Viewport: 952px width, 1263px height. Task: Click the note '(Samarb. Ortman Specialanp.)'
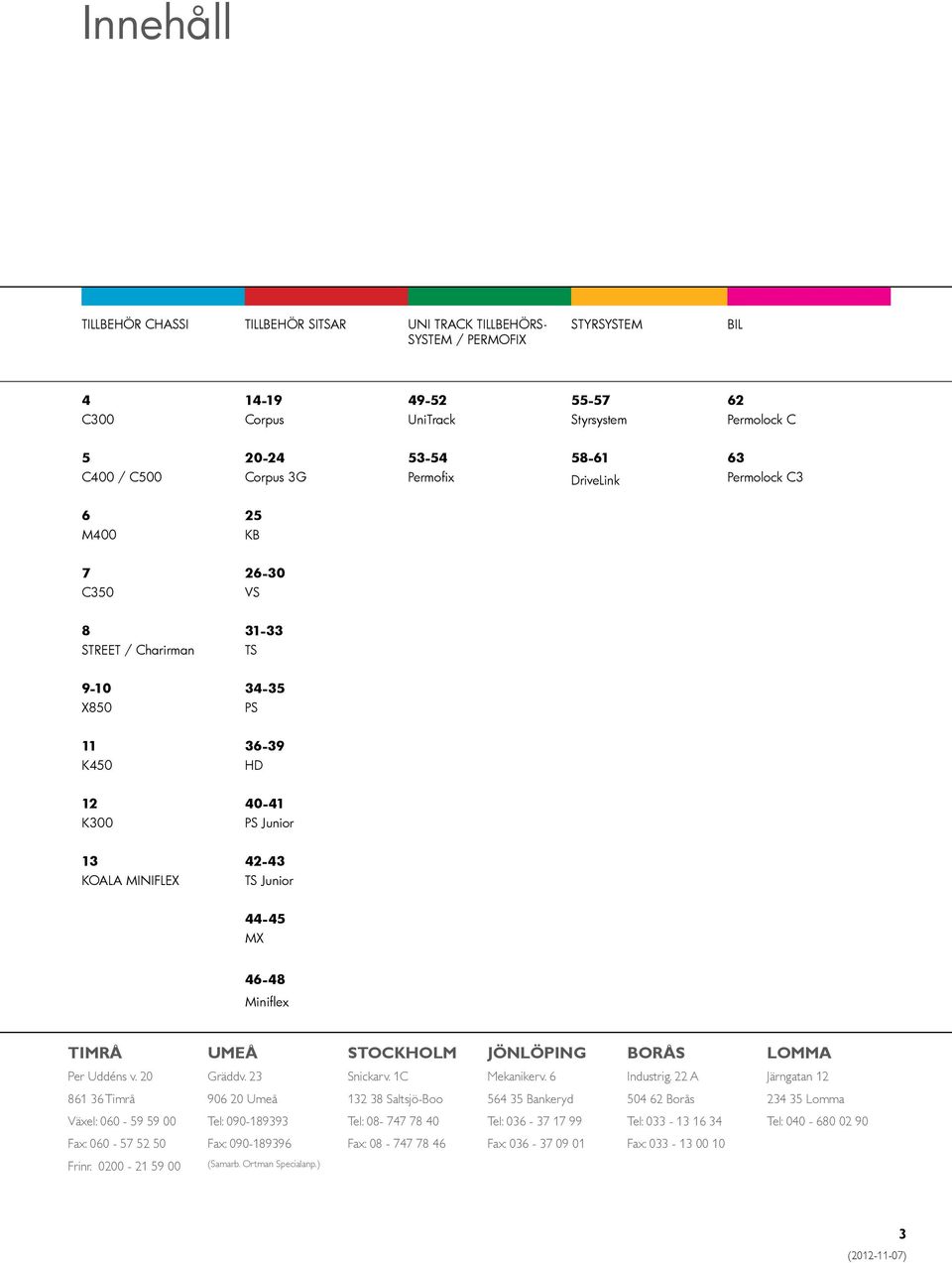[x=264, y=1164]
